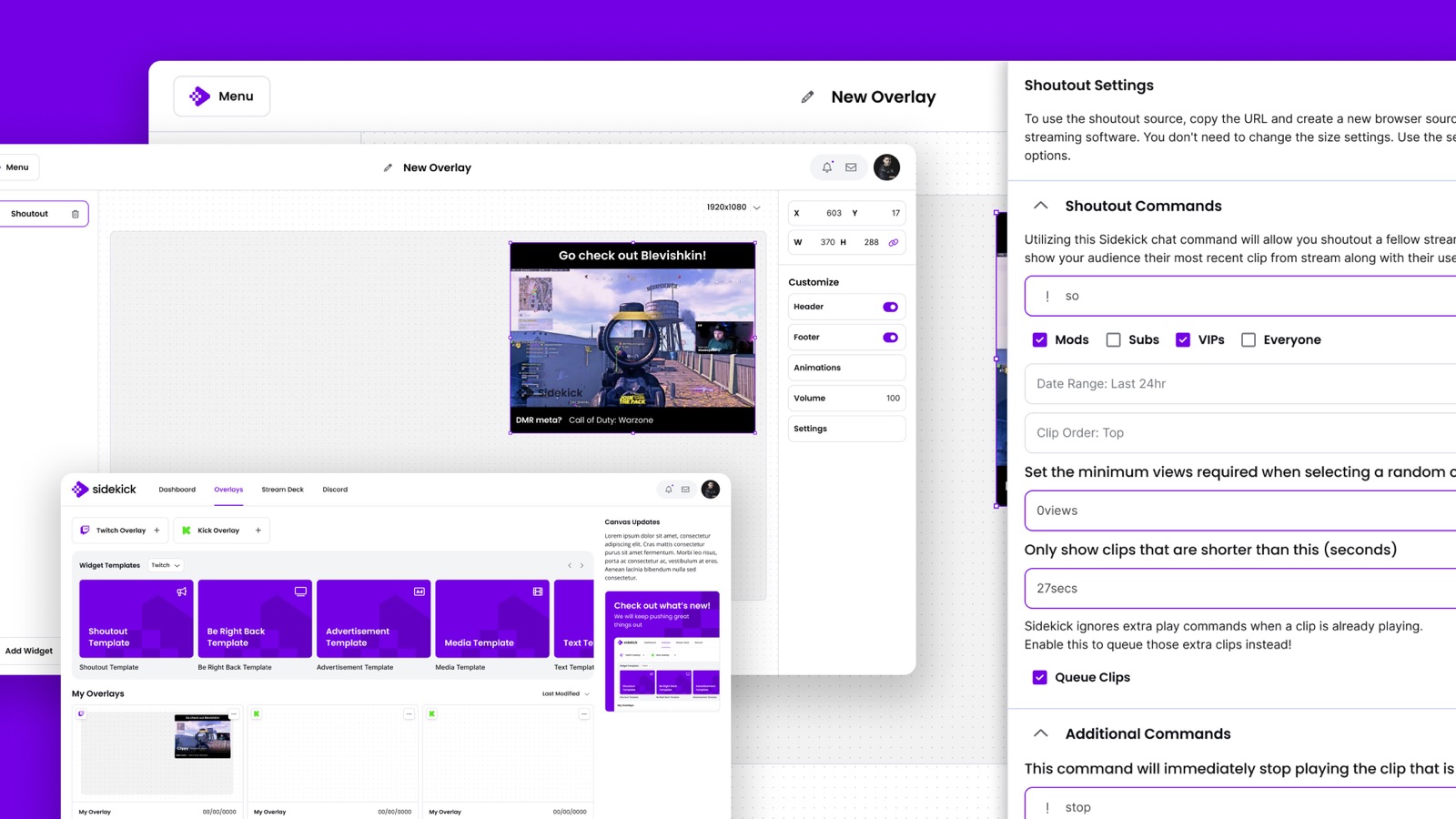This screenshot has width=1456, height=819.
Task: Click the clip length field showing 27secs
Action: point(1240,589)
